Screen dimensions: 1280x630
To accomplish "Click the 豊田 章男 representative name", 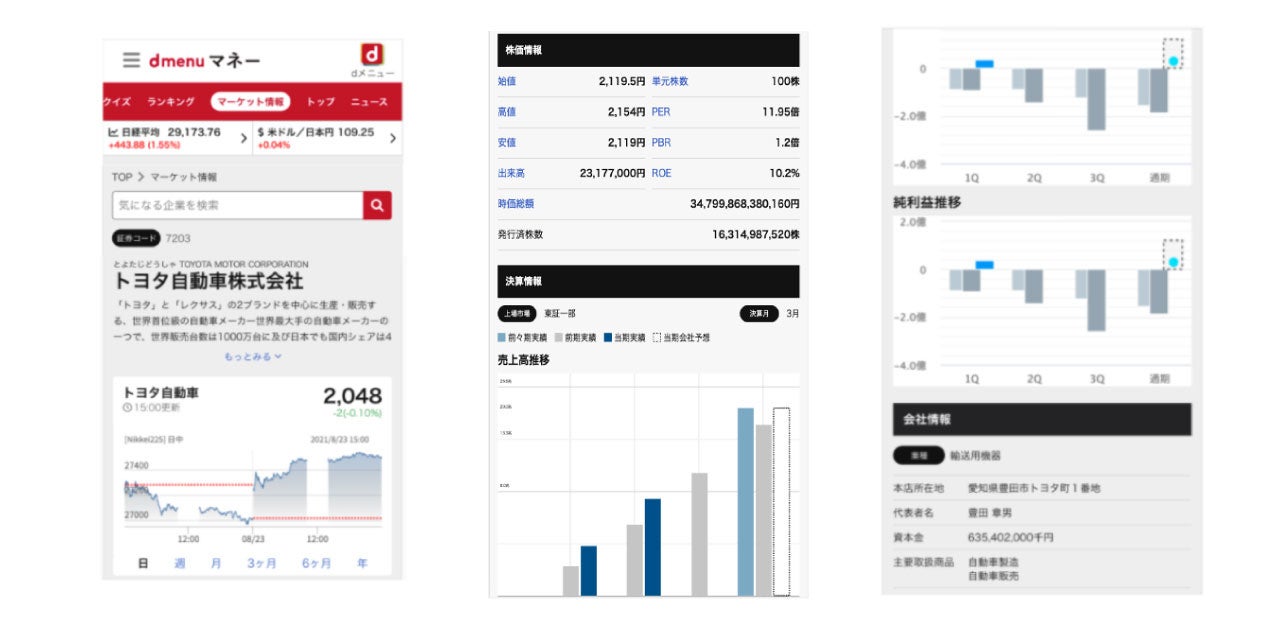I will tap(991, 512).
